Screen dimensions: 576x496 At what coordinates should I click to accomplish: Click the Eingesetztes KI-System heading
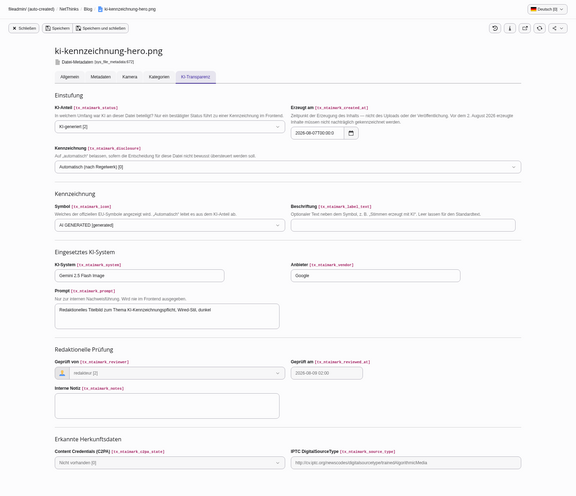click(85, 252)
